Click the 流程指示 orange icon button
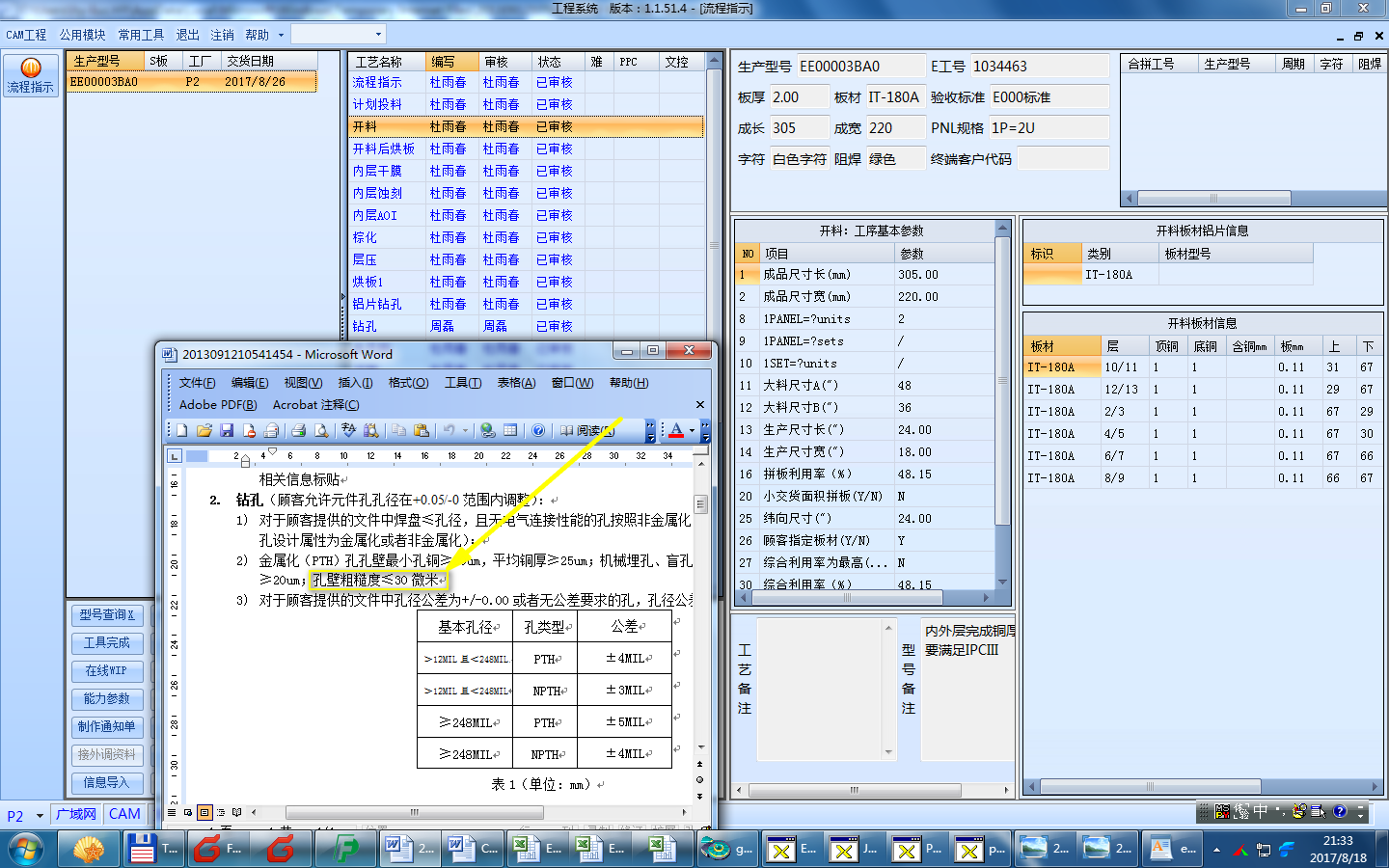 pos(30,76)
